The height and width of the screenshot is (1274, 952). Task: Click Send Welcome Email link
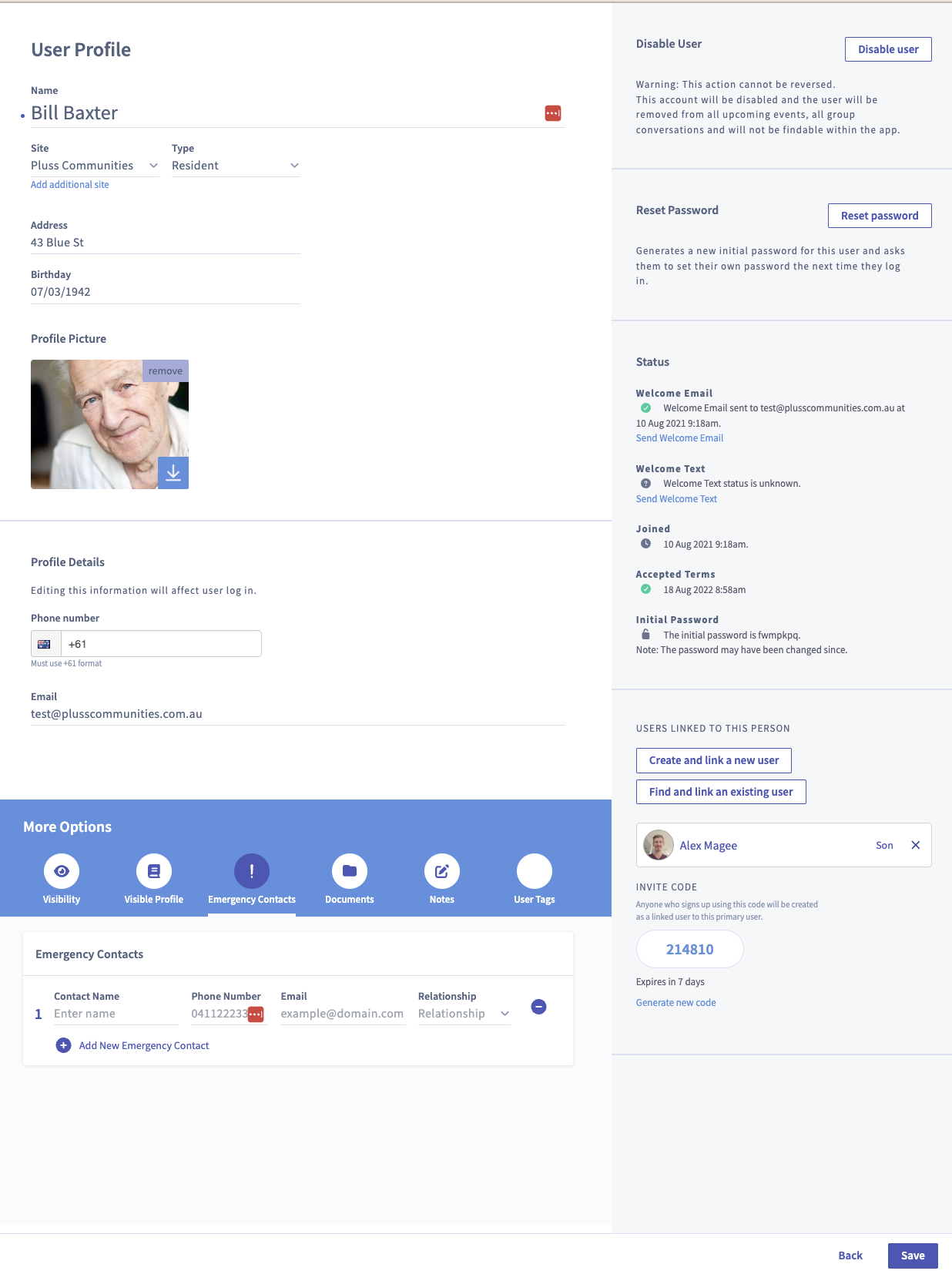(x=679, y=438)
